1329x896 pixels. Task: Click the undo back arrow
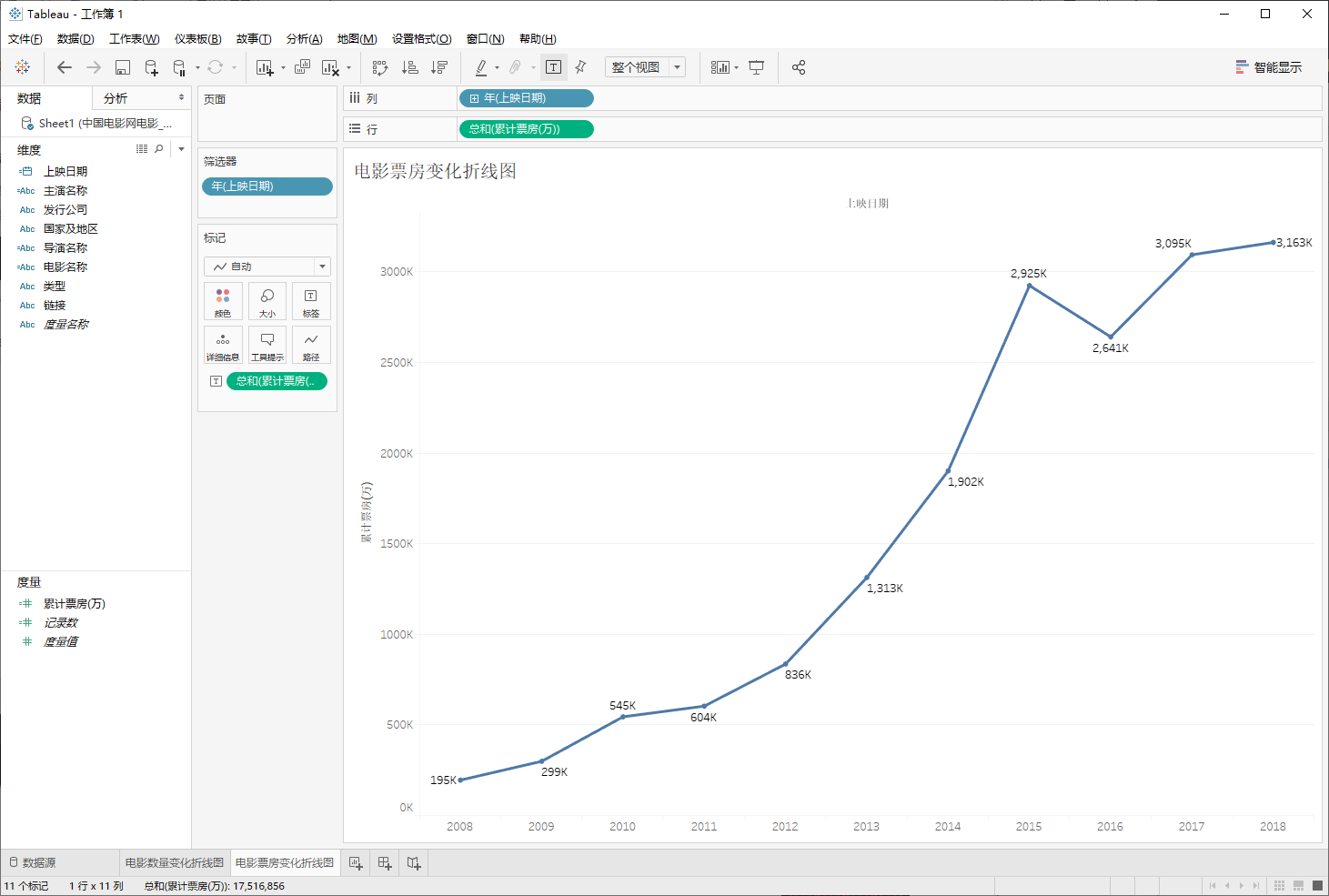click(64, 67)
